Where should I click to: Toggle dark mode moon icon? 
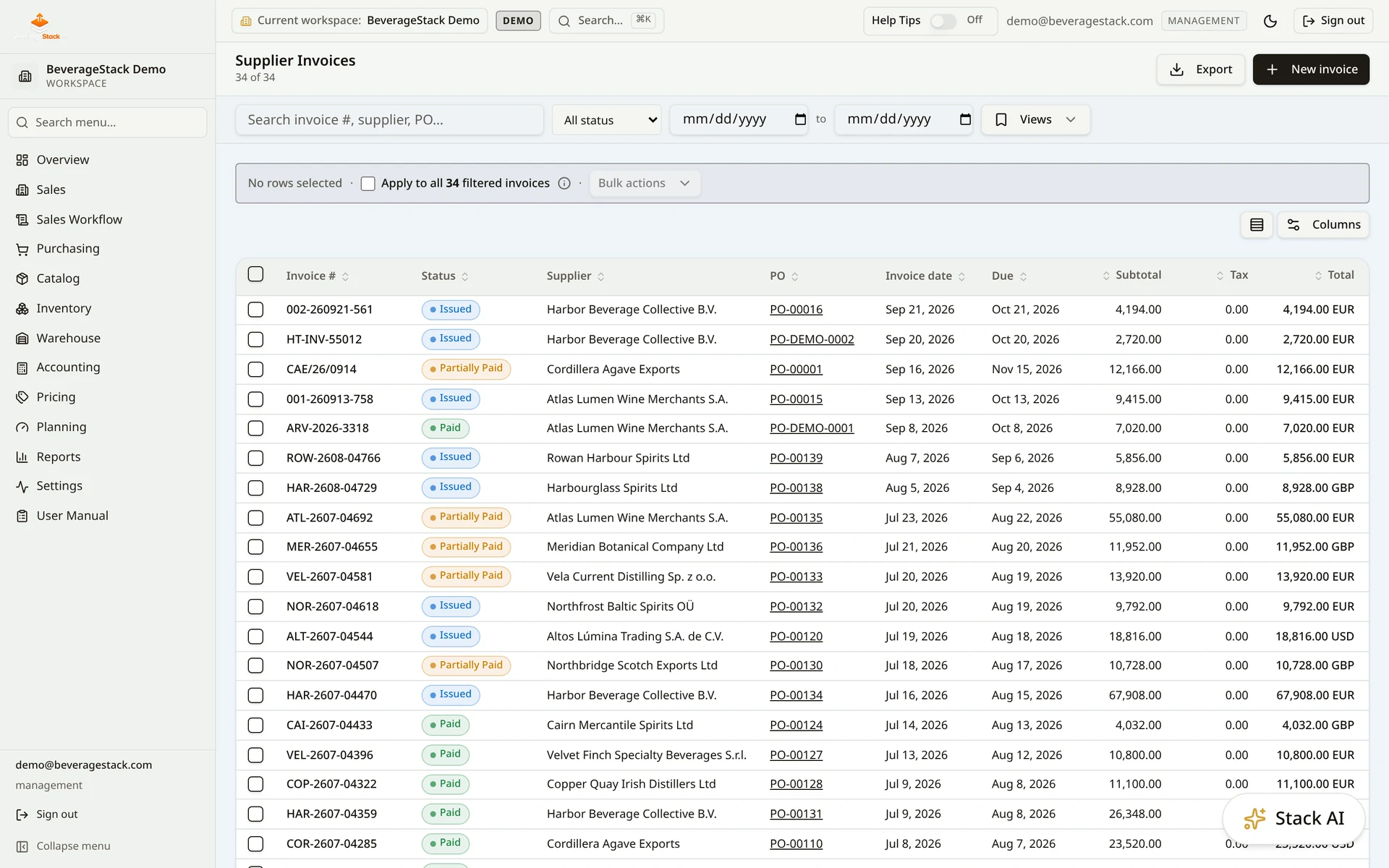point(1270,21)
